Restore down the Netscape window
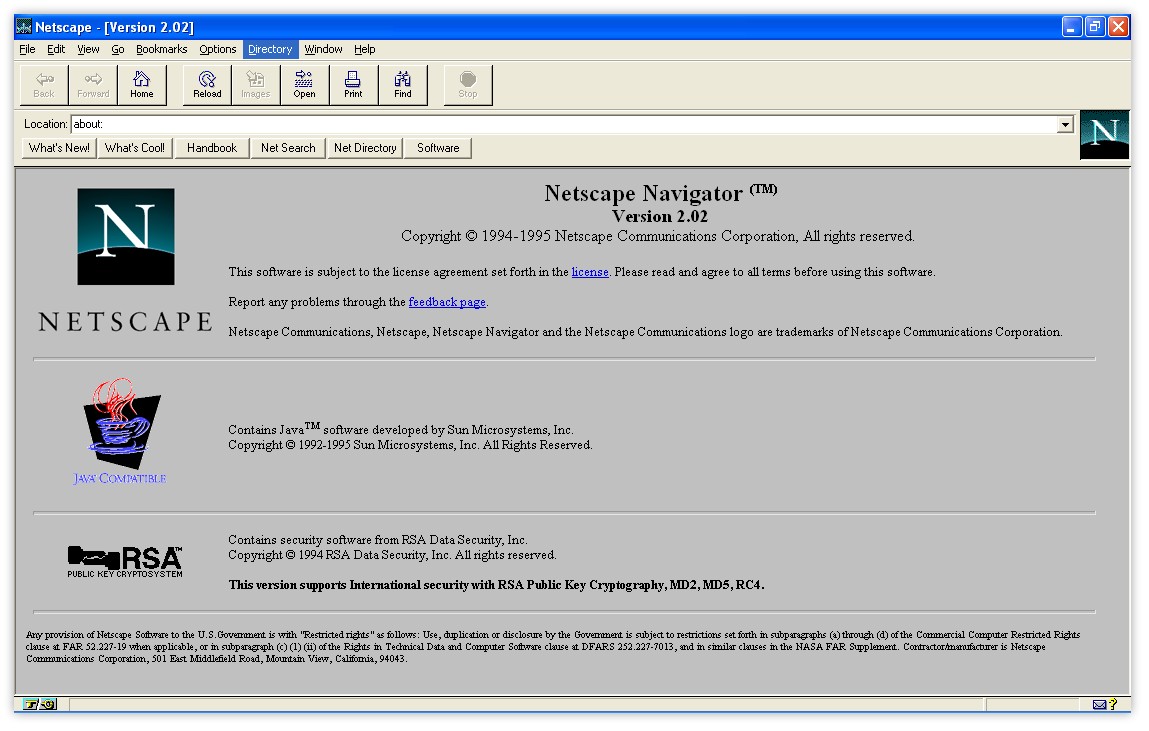1149x731 pixels. 1096,27
